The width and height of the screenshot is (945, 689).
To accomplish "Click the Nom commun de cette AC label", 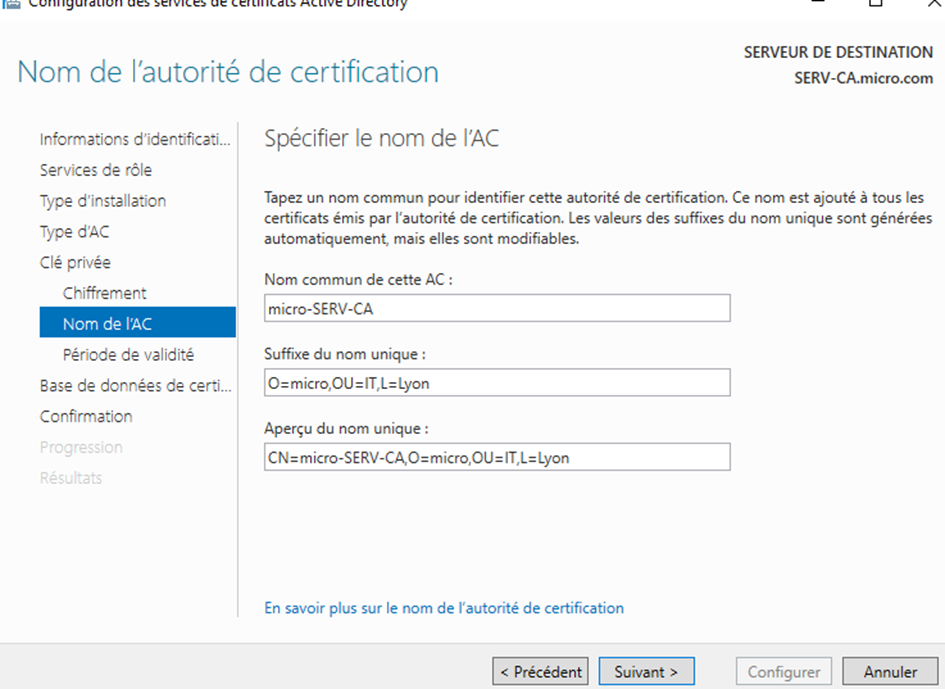I will point(359,279).
